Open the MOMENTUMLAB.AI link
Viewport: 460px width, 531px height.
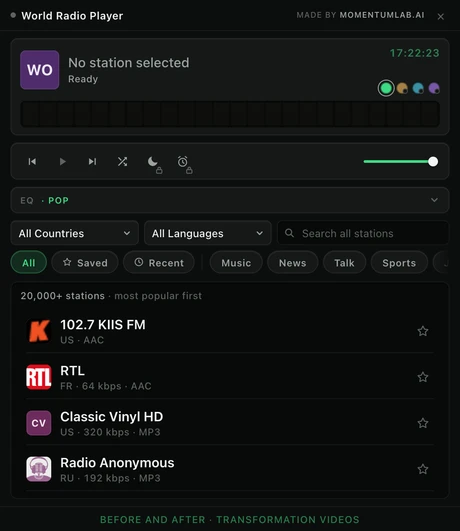click(382, 15)
